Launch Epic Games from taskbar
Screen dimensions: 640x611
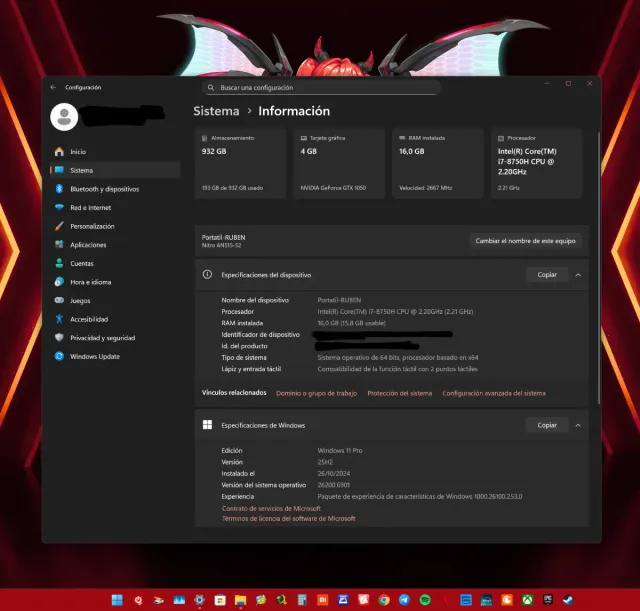tap(548, 600)
